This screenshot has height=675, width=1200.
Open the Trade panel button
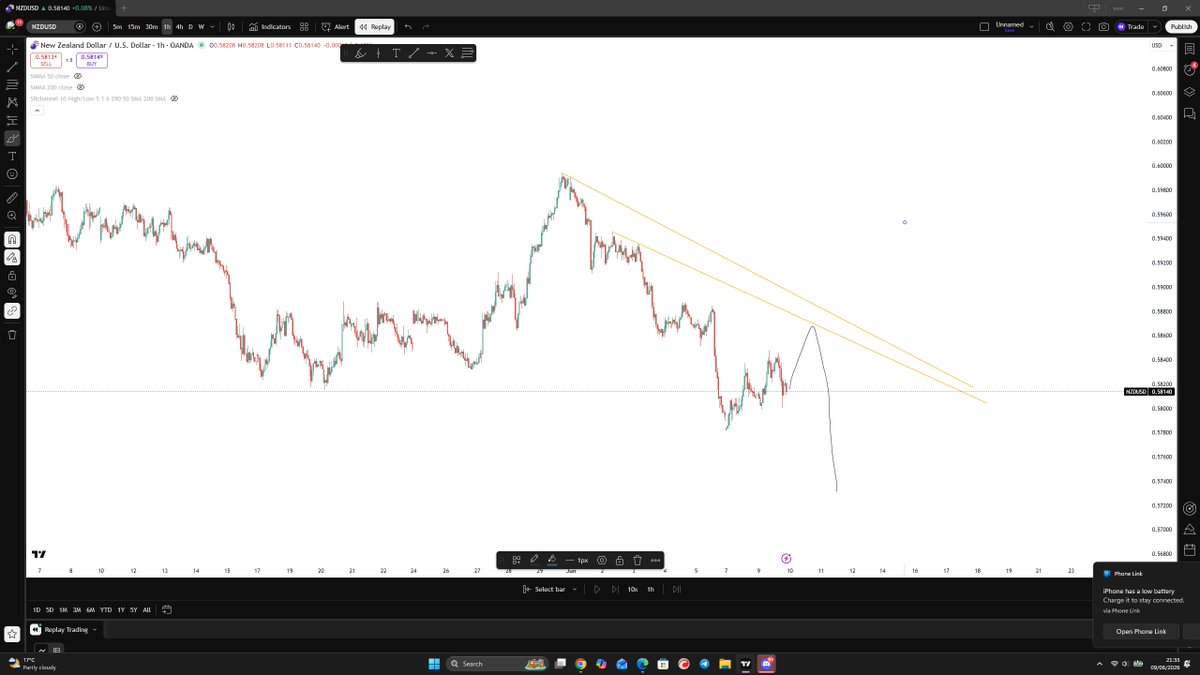pos(1131,27)
